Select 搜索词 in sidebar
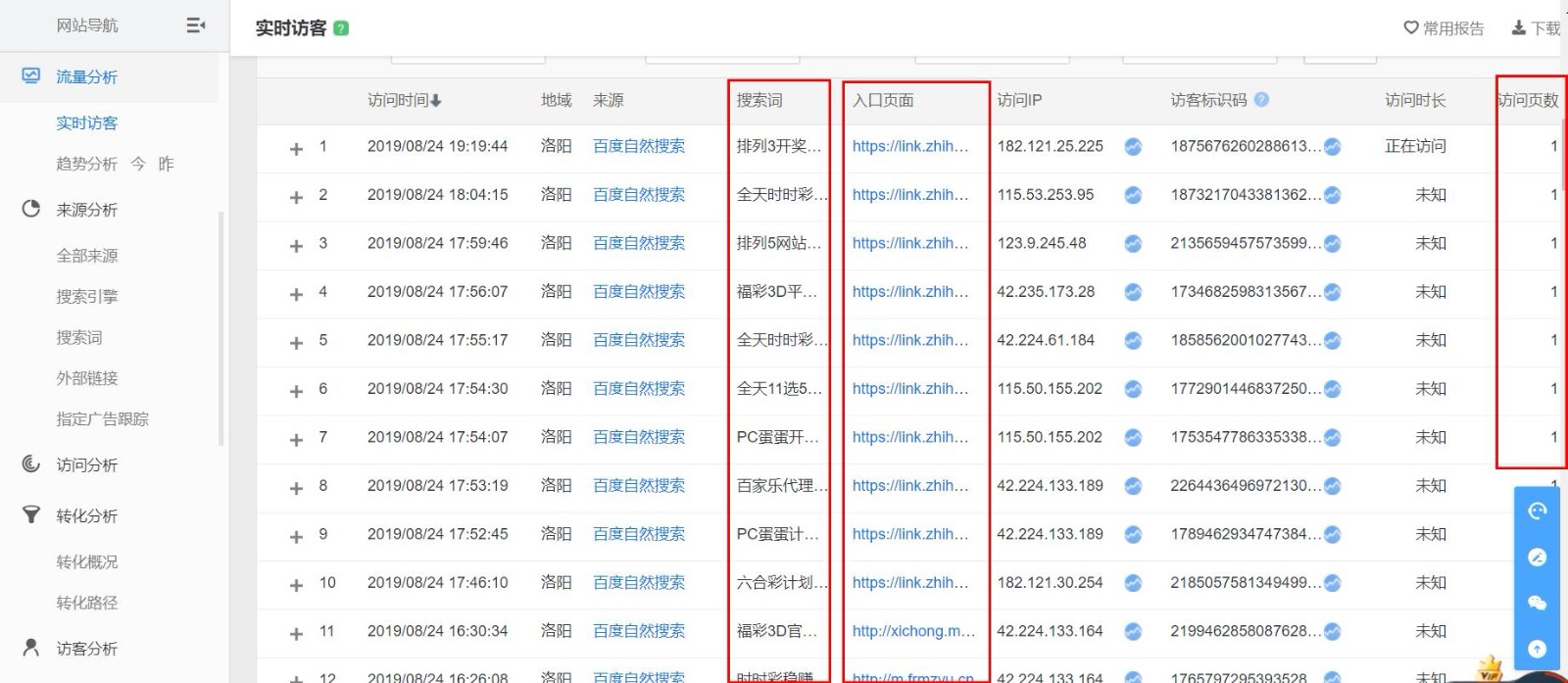Image resolution: width=1568 pixels, height=683 pixels. (79, 337)
